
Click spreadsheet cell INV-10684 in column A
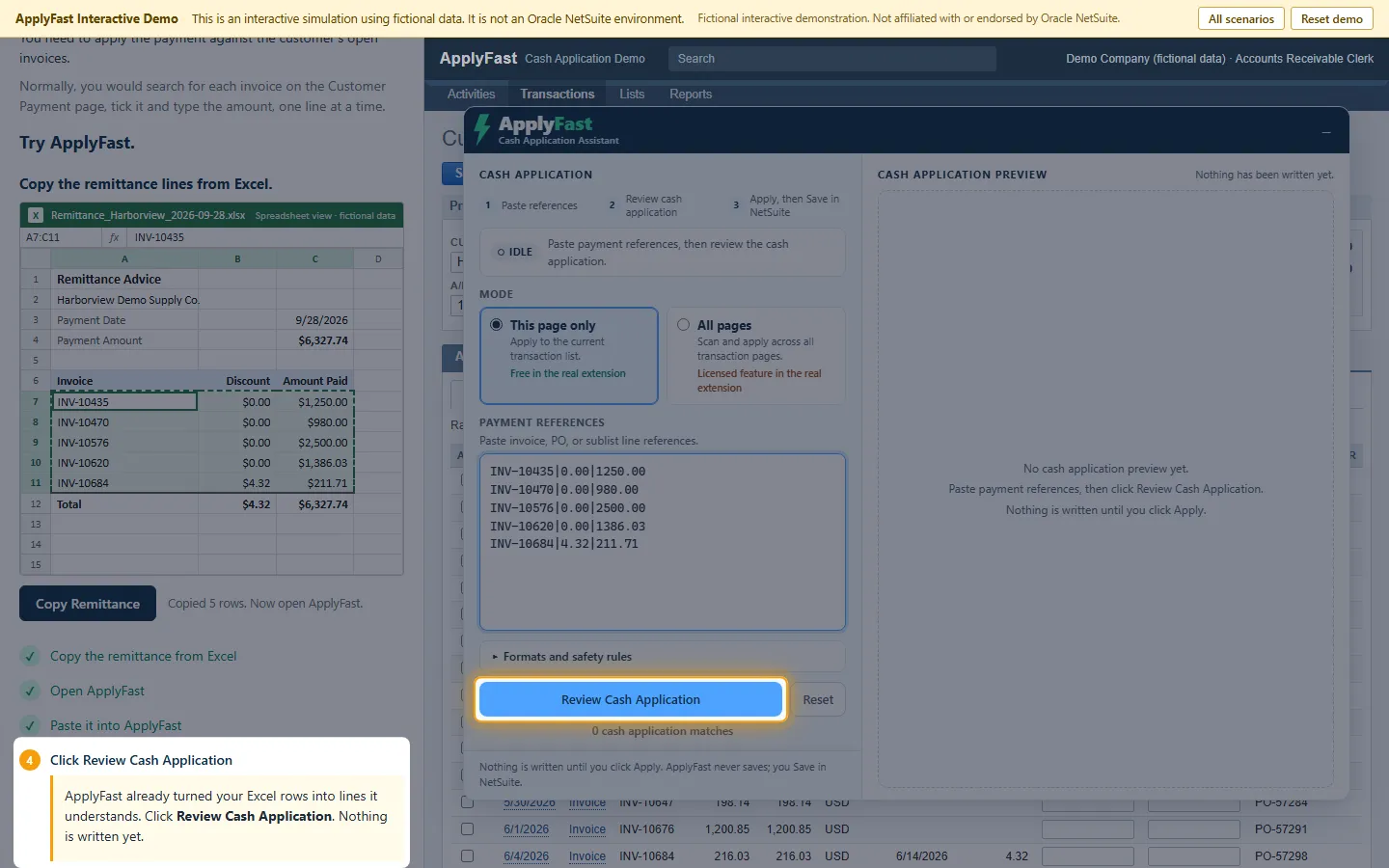pos(124,483)
